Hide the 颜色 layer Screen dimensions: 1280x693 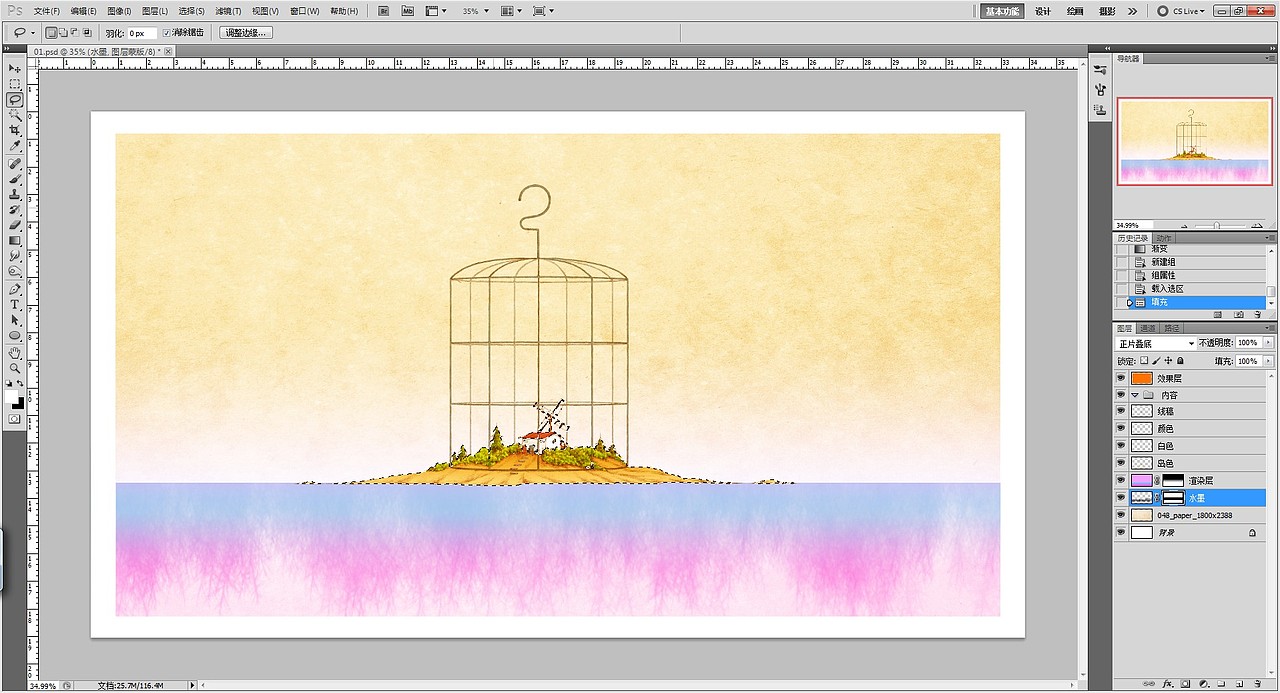pyautogui.click(x=1120, y=428)
